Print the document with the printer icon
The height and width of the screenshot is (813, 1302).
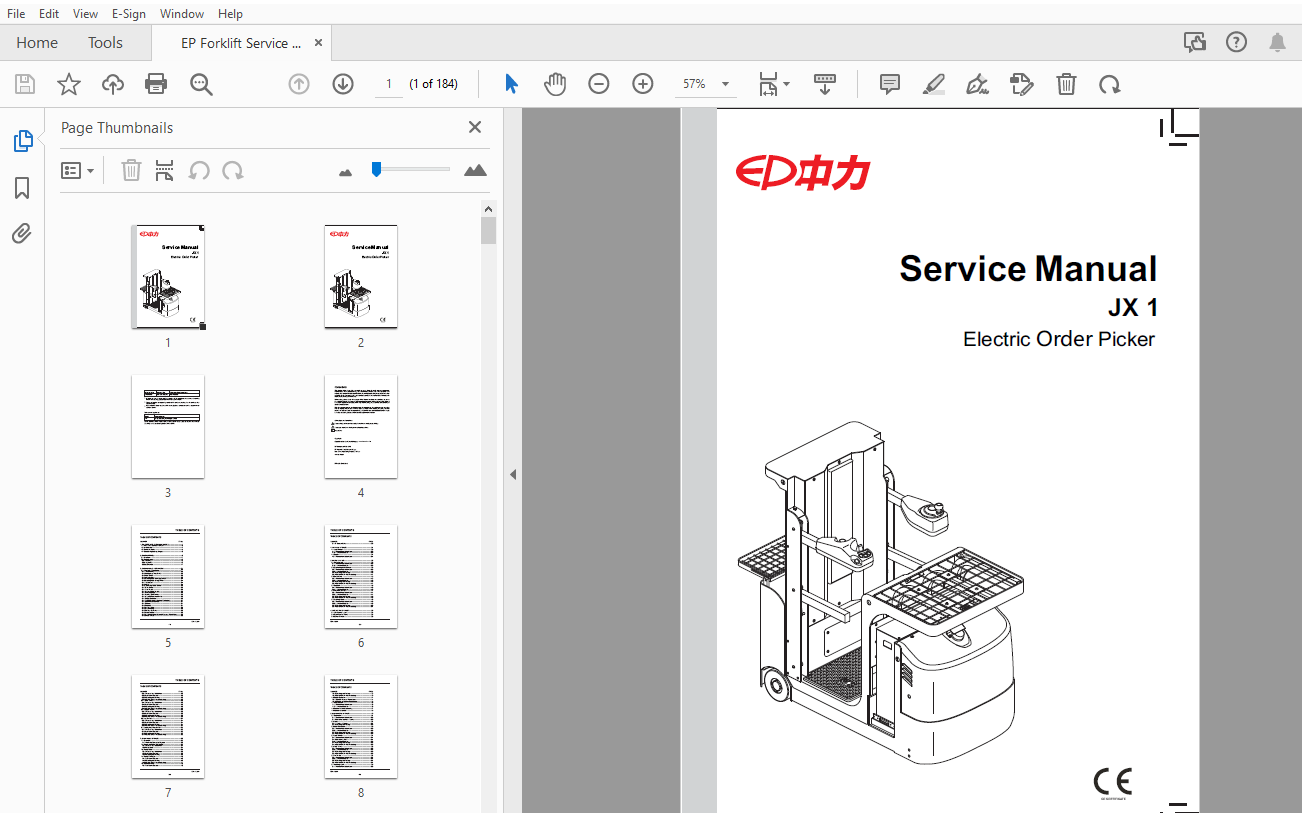pyautogui.click(x=156, y=84)
